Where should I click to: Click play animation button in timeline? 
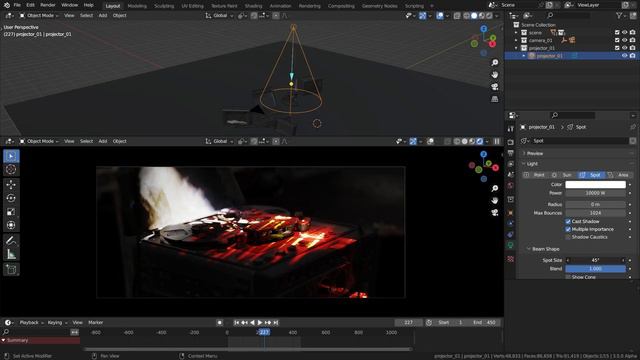coord(260,322)
